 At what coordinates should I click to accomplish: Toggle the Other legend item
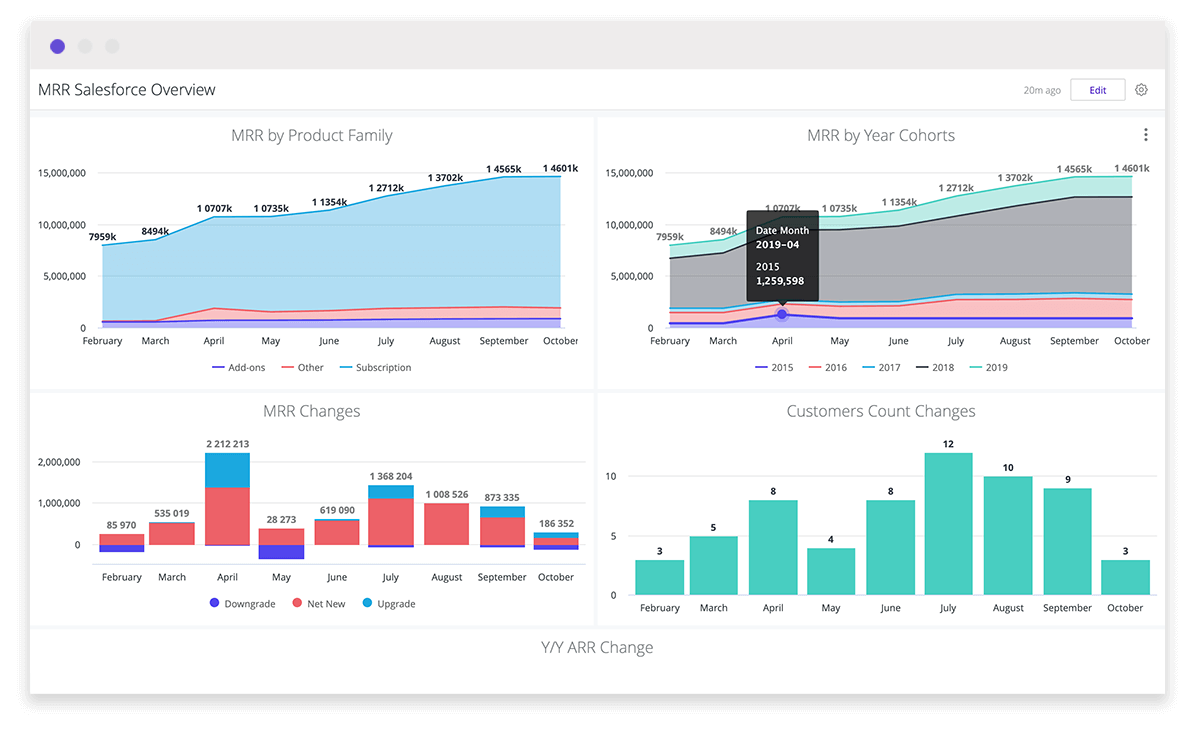[x=302, y=367]
